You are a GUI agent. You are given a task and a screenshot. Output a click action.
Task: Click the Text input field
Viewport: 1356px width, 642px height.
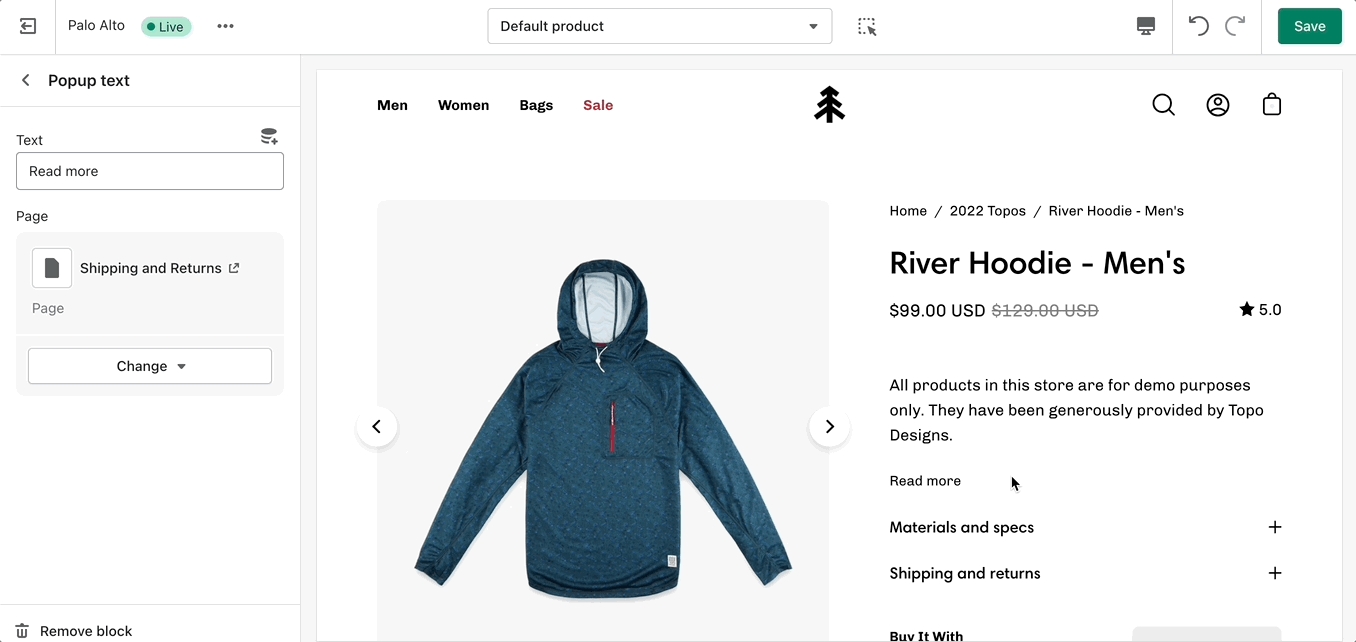150,171
